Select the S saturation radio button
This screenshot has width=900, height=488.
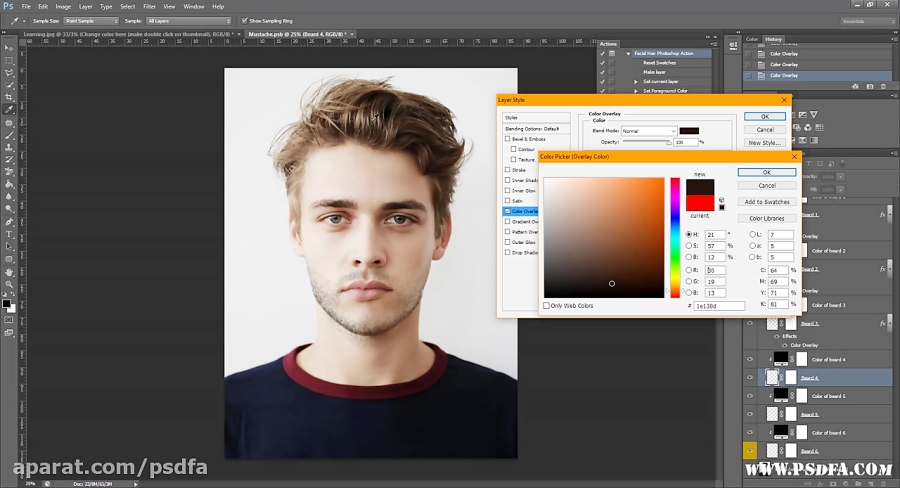click(689, 246)
